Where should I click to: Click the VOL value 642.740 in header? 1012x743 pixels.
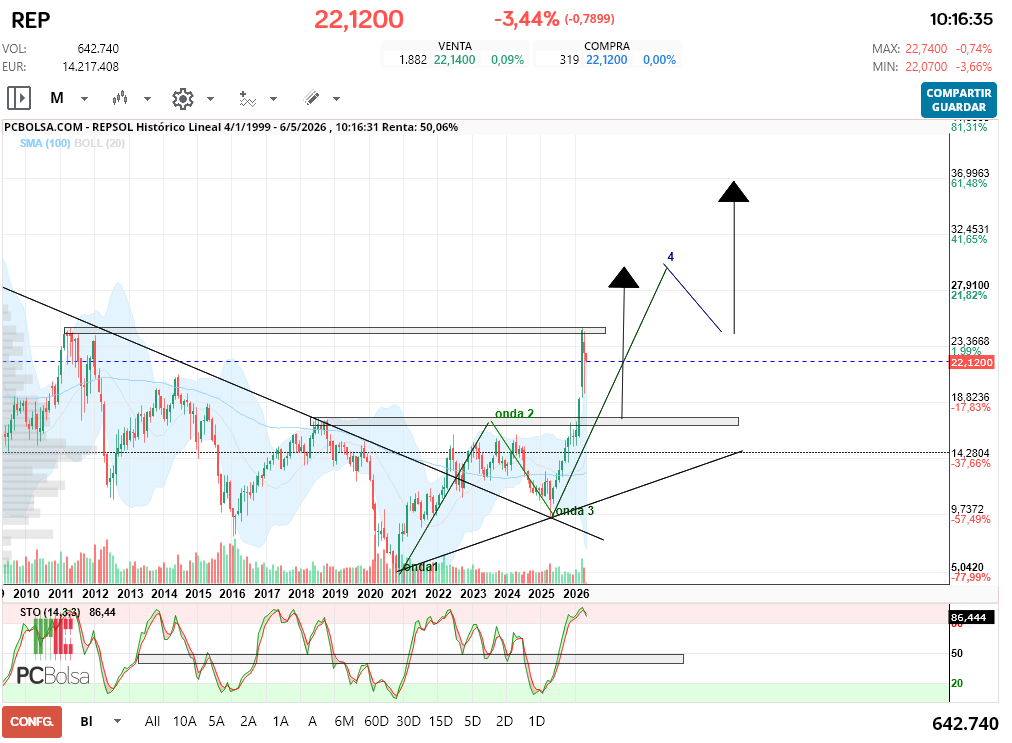tap(98, 49)
